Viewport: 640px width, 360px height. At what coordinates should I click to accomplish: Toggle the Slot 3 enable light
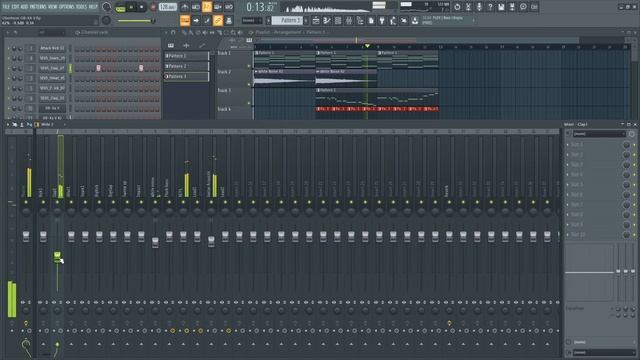[634, 165]
